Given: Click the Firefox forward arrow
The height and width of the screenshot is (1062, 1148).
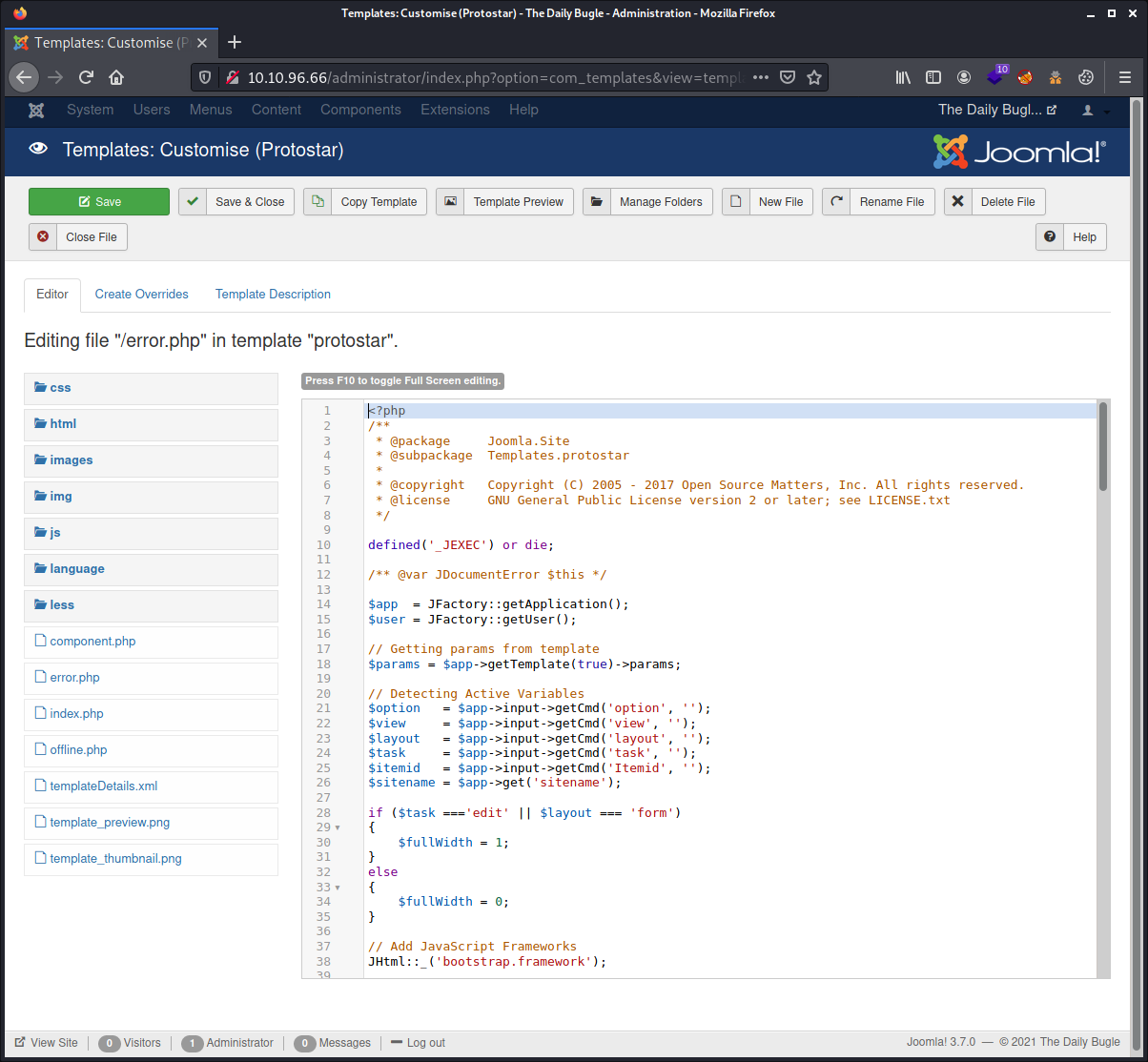Looking at the screenshot, I should tap(55, 77).
